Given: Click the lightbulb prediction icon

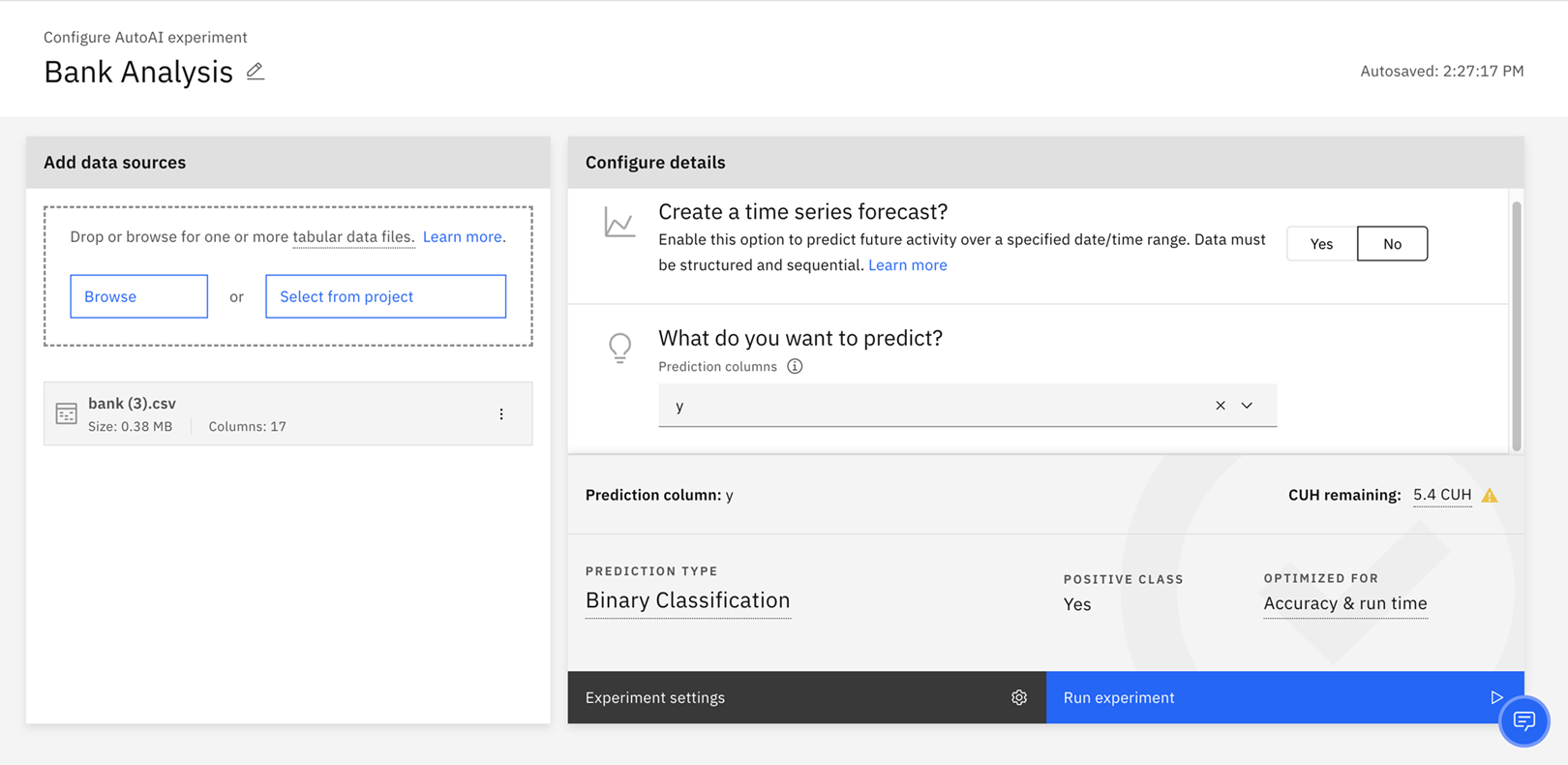Looking at the screenshot, I should pos(620,347).
